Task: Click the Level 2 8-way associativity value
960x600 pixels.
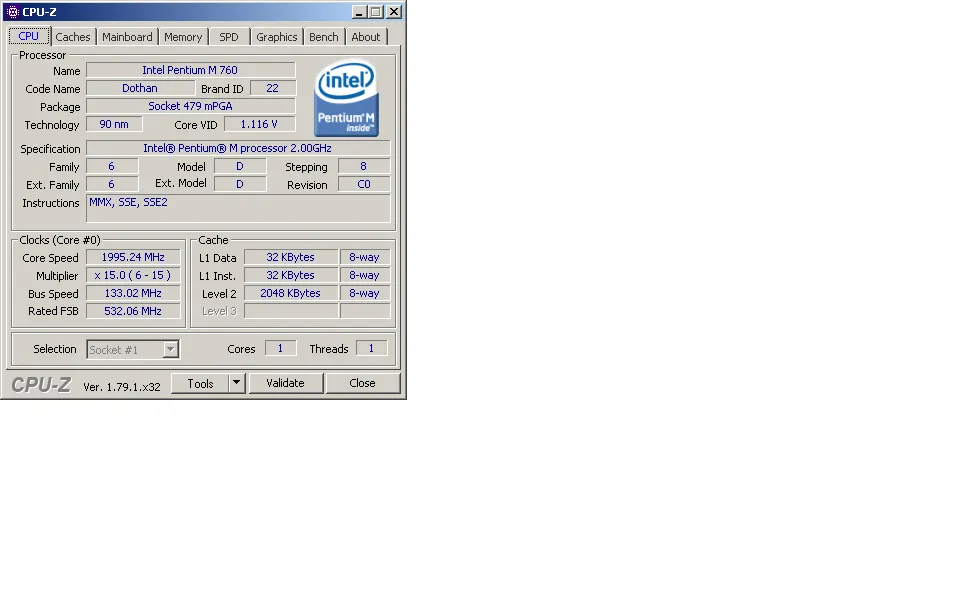Action: (x=365, y=293)
